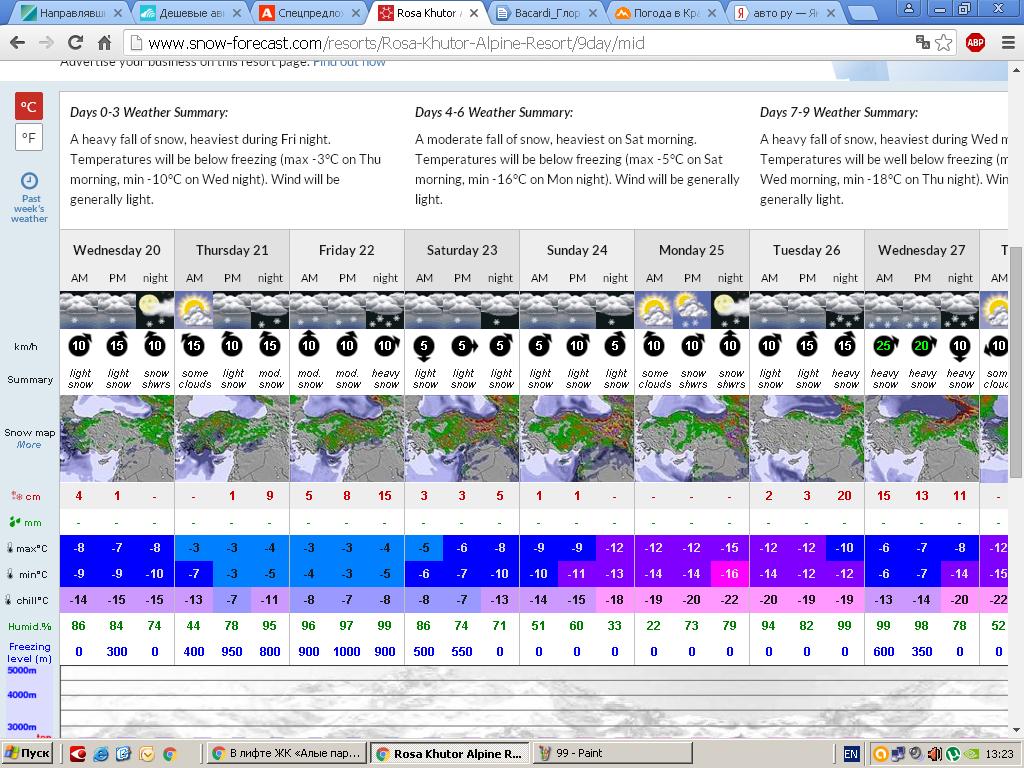1024x768 pixels.
Task: Switch temperature units to Celsius
Action: pos(29,106)
